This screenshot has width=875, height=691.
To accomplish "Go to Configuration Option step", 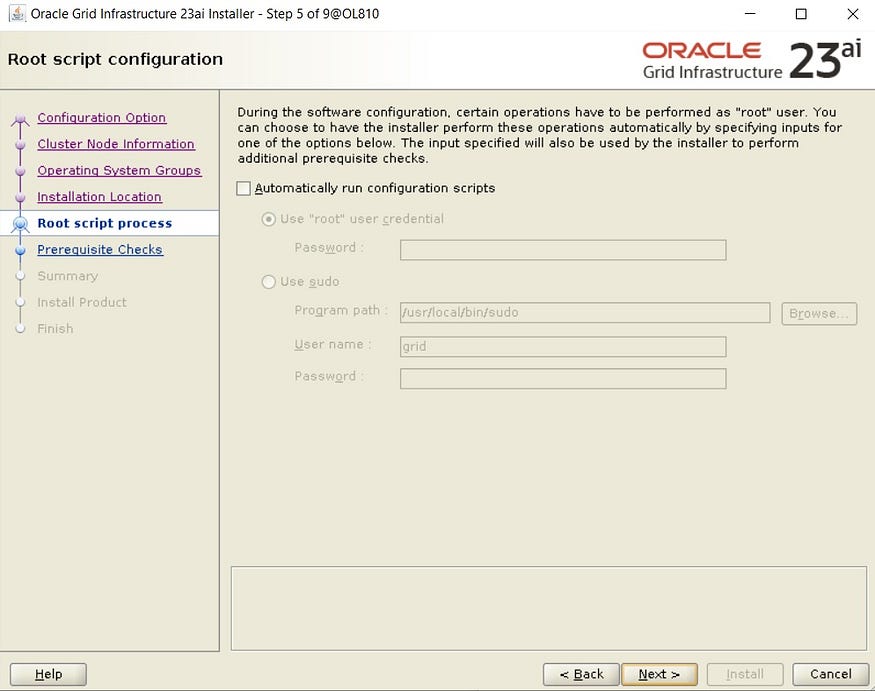I will click(102, 118).
